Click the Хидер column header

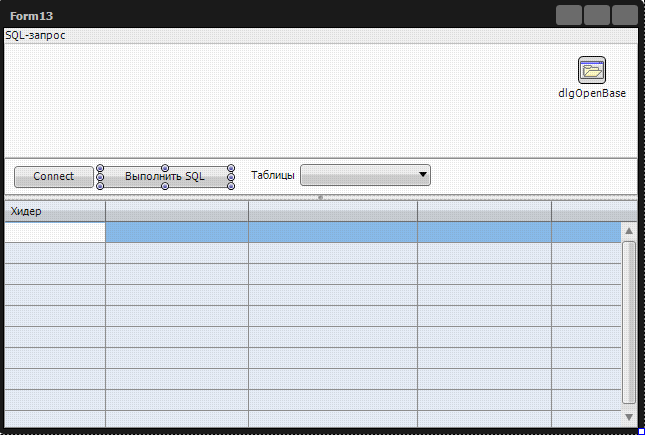point(55,211)
